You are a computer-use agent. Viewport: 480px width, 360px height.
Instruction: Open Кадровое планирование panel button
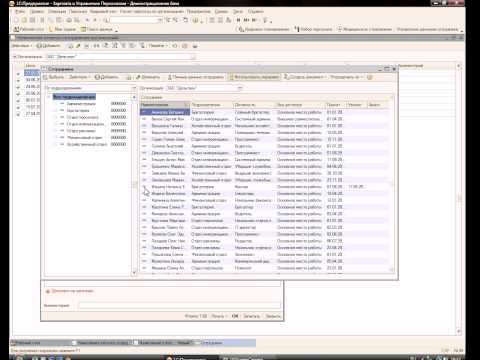pyautogui.click(x=264, y=29)
